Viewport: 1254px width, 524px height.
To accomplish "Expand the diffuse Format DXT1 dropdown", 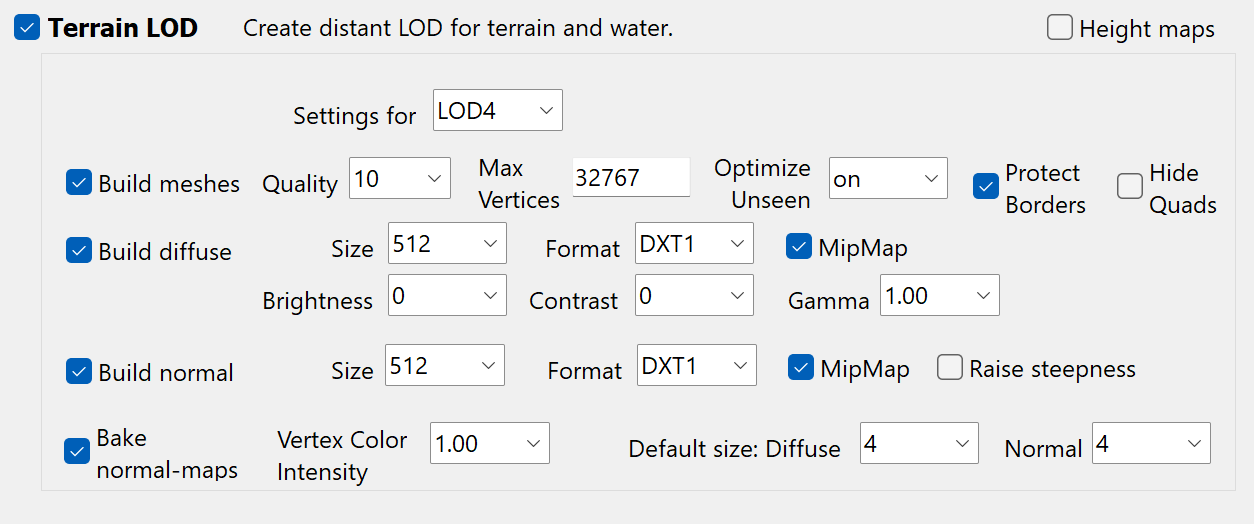I will [694, 244].
